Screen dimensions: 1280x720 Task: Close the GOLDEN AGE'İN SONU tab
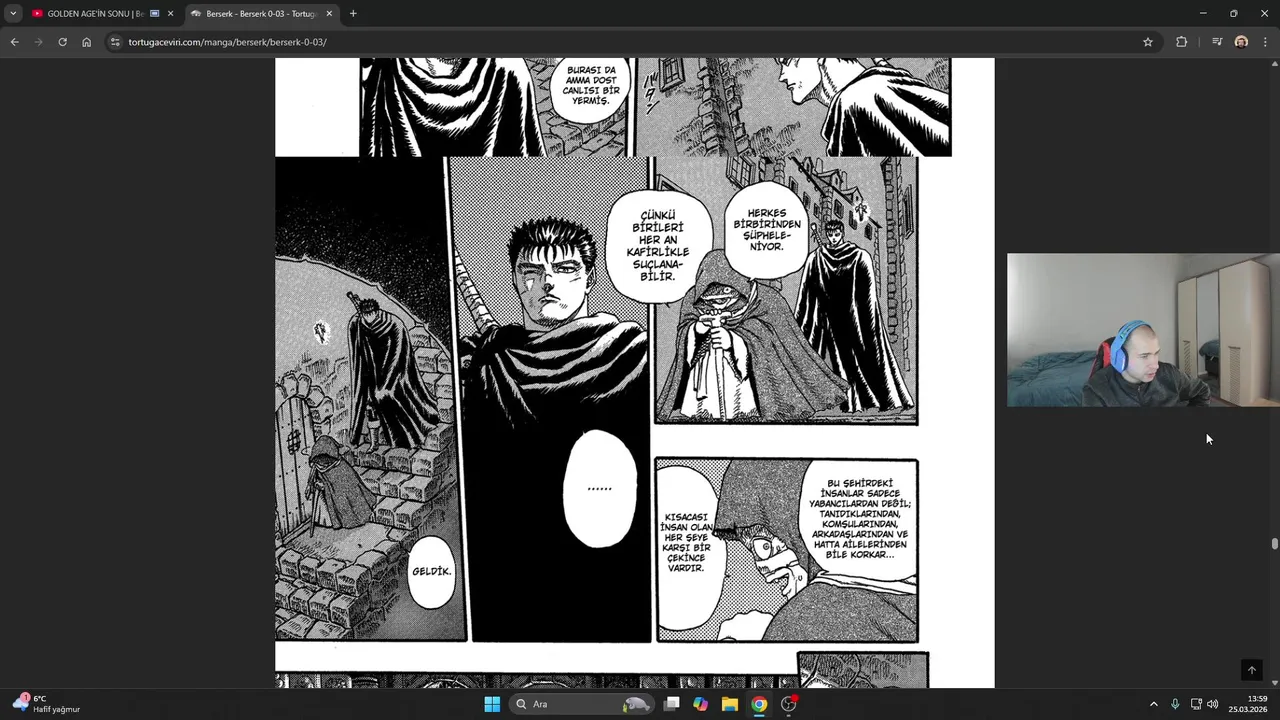[170, 14]
